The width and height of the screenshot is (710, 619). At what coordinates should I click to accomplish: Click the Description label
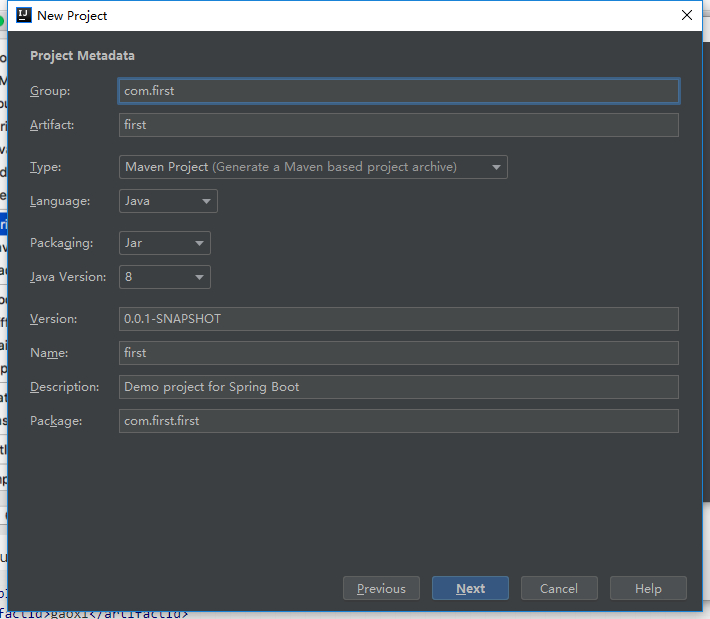pyautogui.click(x=64, y=387)
